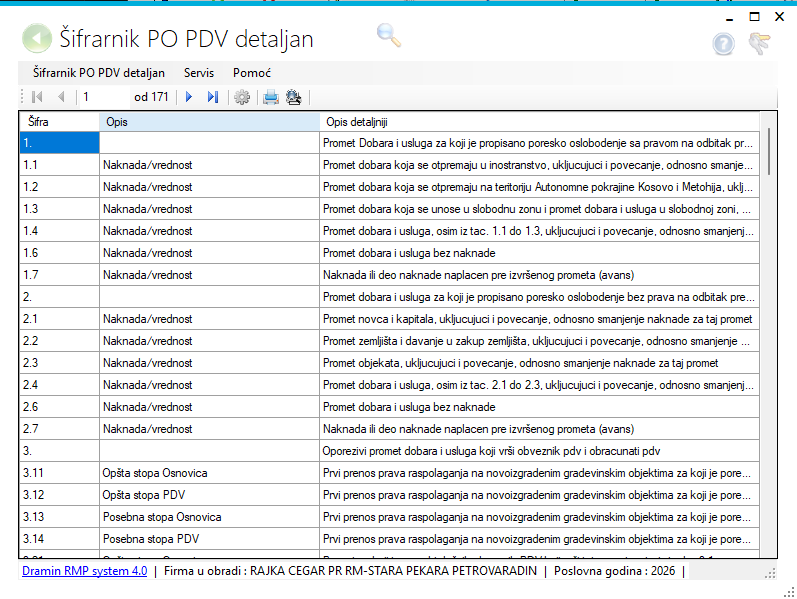Select the cell with code 2.7
The width and height of the screenshot is (797, 599).
(59, 429)
